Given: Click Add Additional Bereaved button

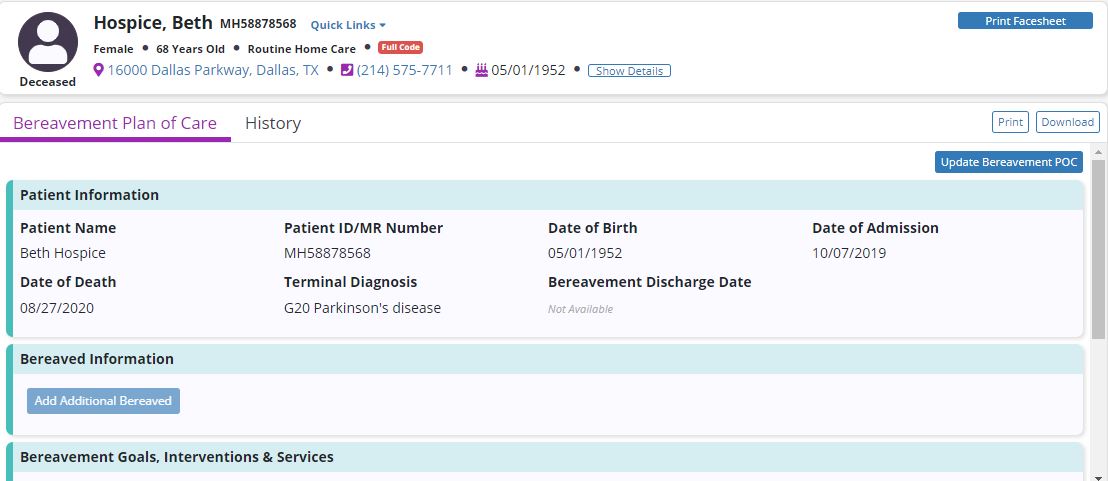Looking at the screenshot, I should tap(103, 401).
